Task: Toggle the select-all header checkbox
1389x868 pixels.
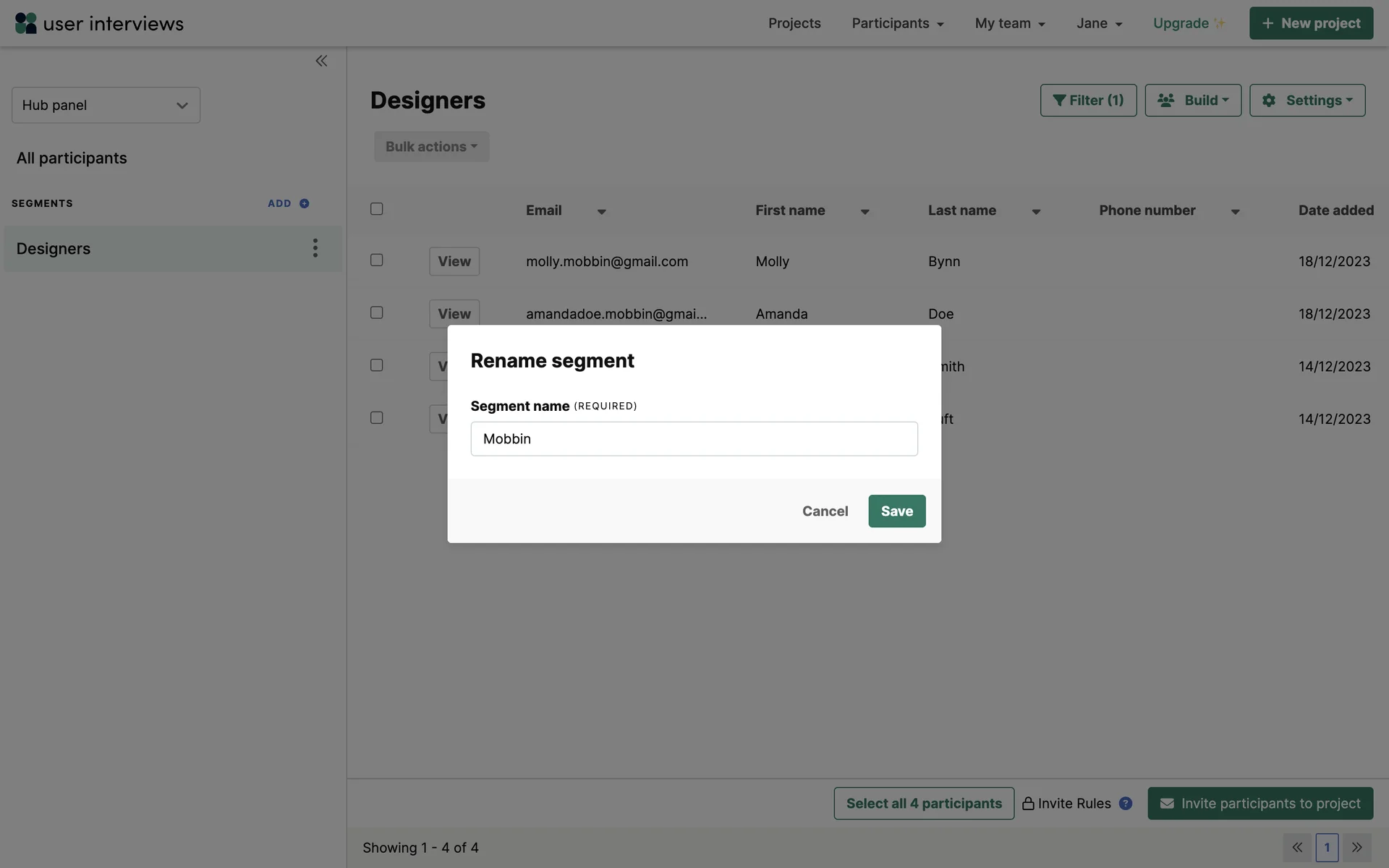Action: (x=377, y=209)
